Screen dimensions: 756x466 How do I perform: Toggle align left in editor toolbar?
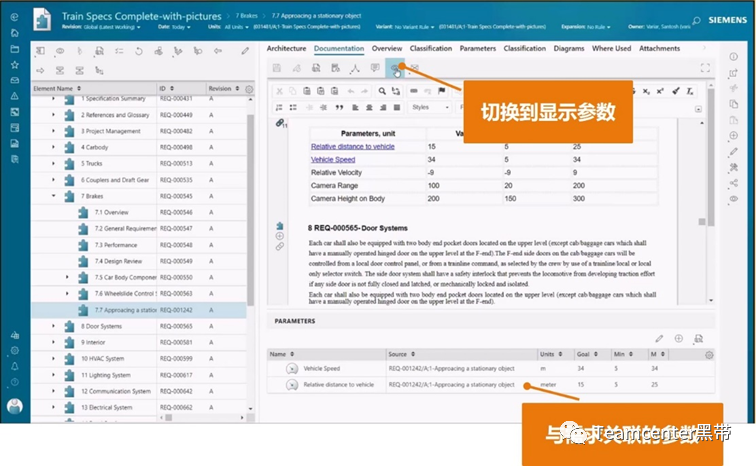click(355, 107)
